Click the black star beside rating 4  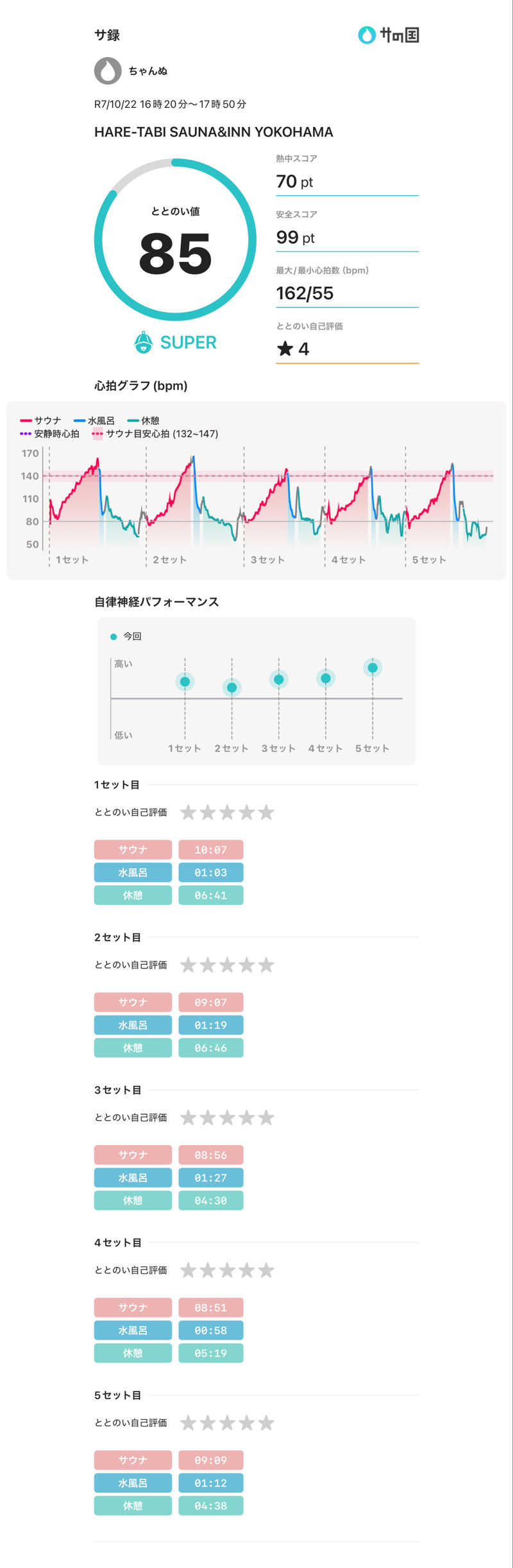click(x=285, y=349)
